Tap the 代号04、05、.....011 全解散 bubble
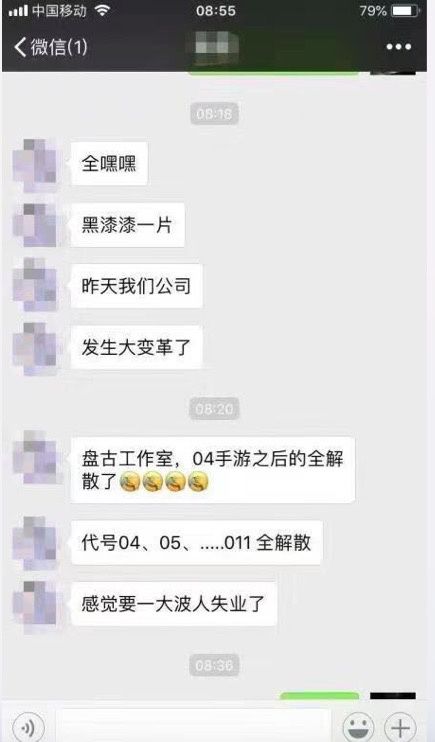435x742 pixels. [x=196, y=542]
